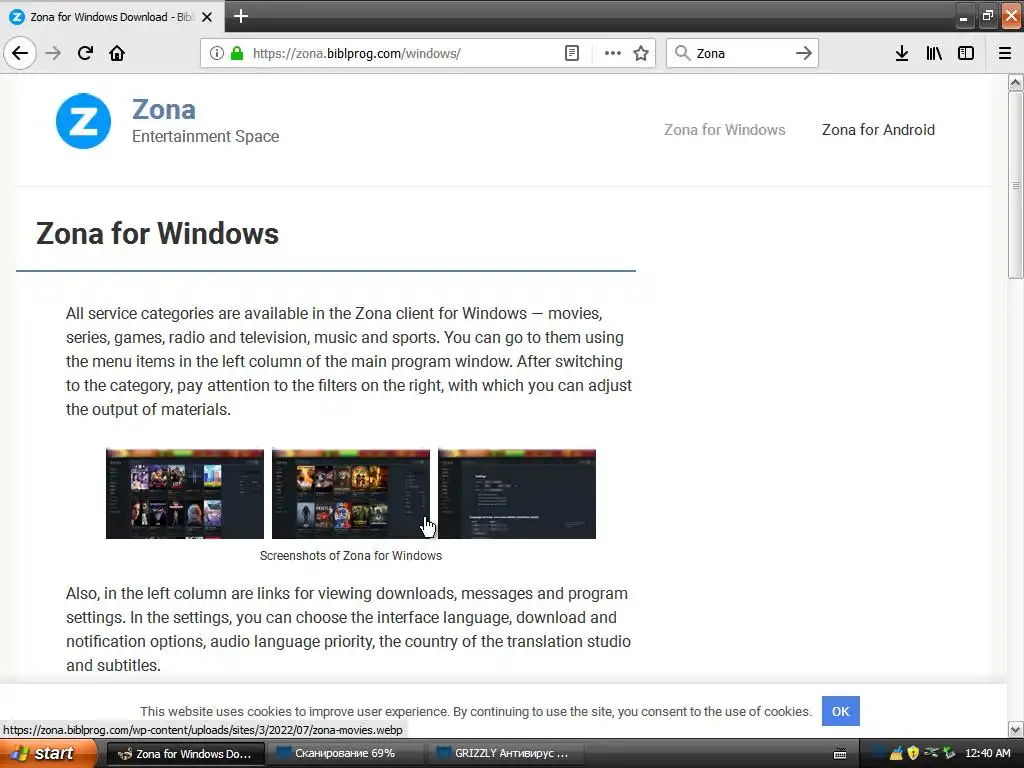Image resolution: width=1024 pixels, height=768 pixels.
Task: Click the keyboard icon in the taskbar
Action: click(840, 754)
